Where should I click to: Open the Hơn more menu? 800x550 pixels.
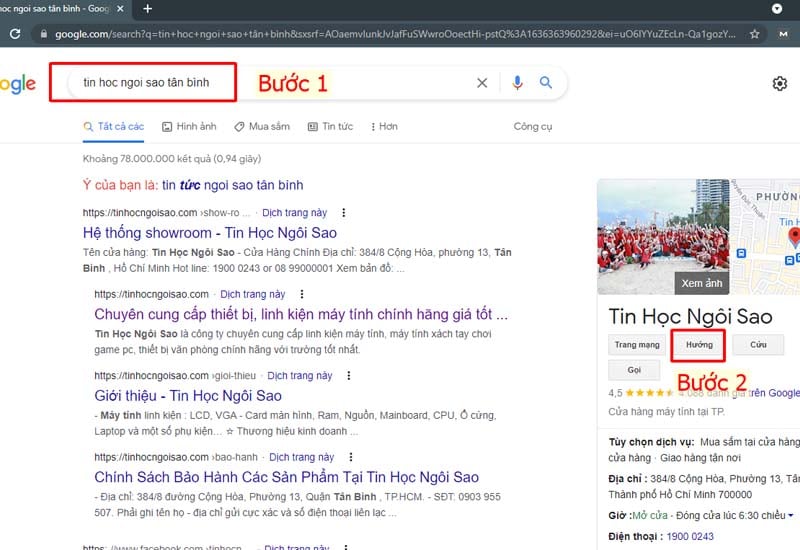pos(385,127)
